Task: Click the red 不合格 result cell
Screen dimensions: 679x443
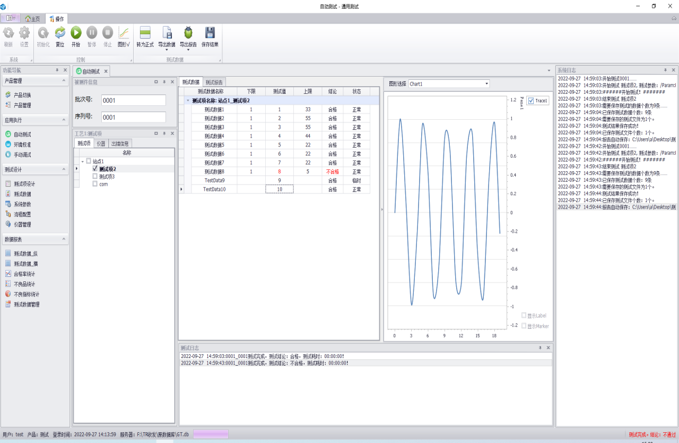Action: (332, 171)
